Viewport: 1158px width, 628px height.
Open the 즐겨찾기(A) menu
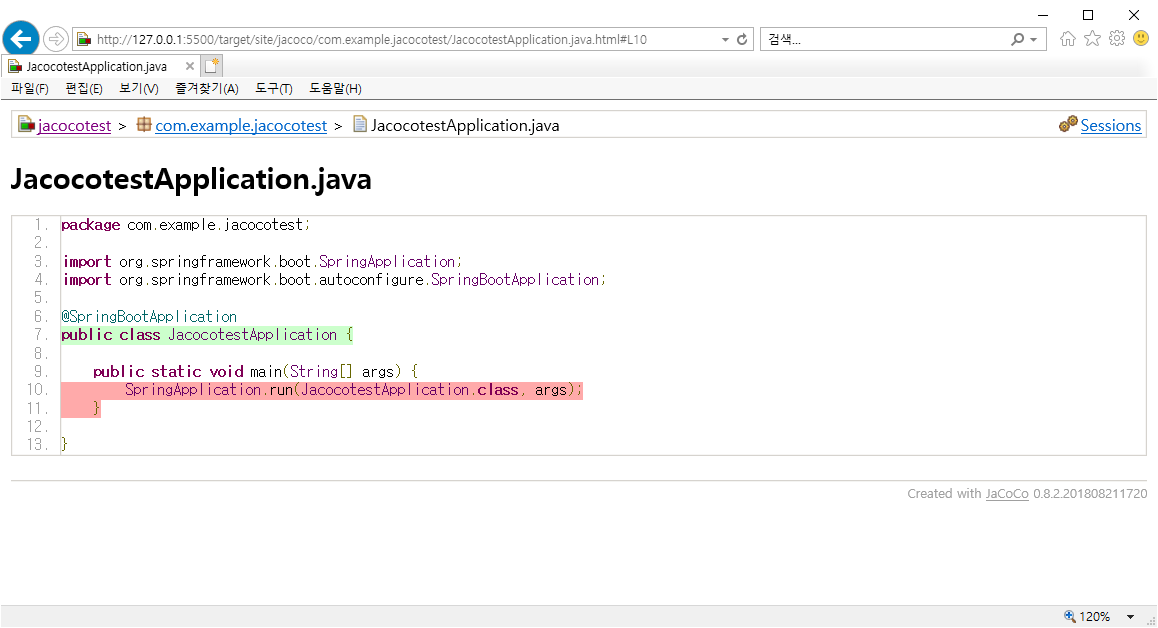pyautogui.click(x=207, y=89)
